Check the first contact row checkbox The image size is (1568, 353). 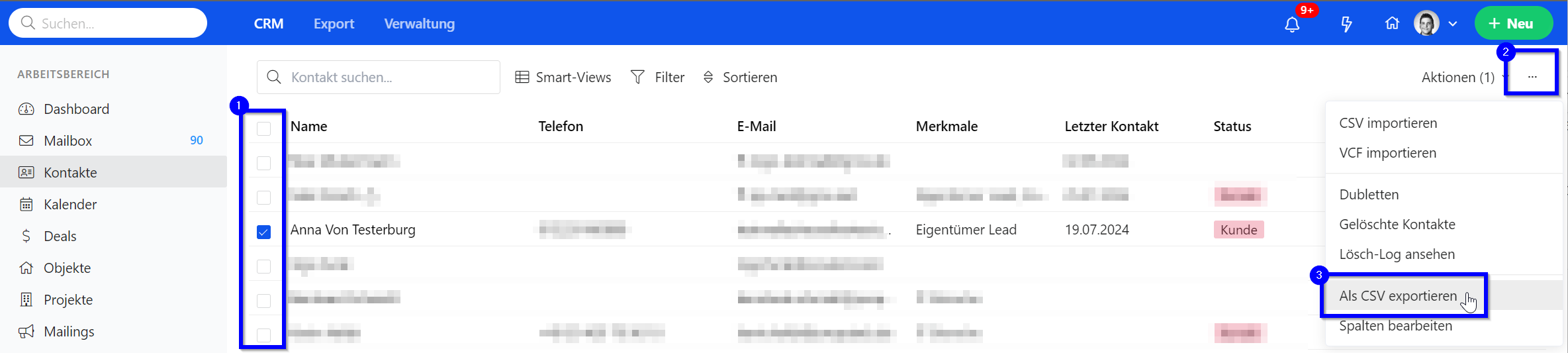263,163
